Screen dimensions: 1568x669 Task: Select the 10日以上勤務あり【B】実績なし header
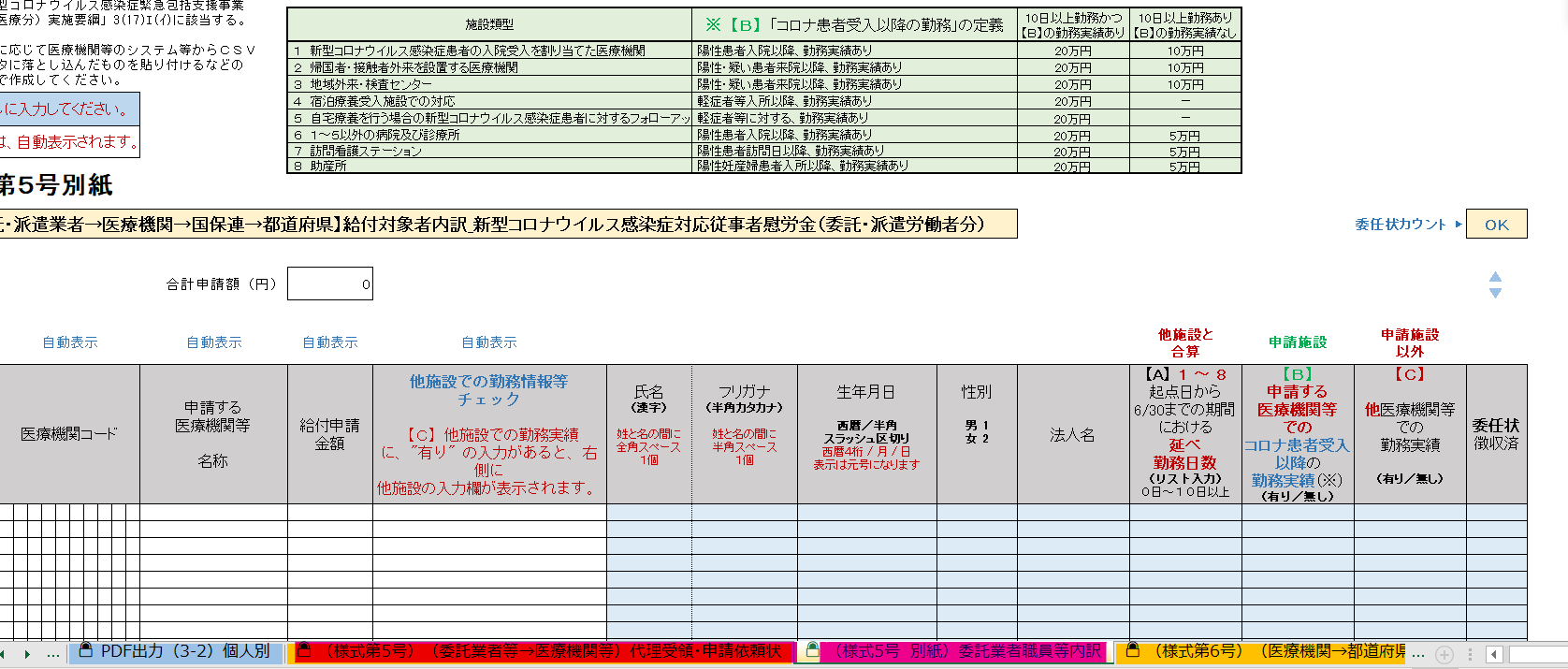coord(1185,25)
